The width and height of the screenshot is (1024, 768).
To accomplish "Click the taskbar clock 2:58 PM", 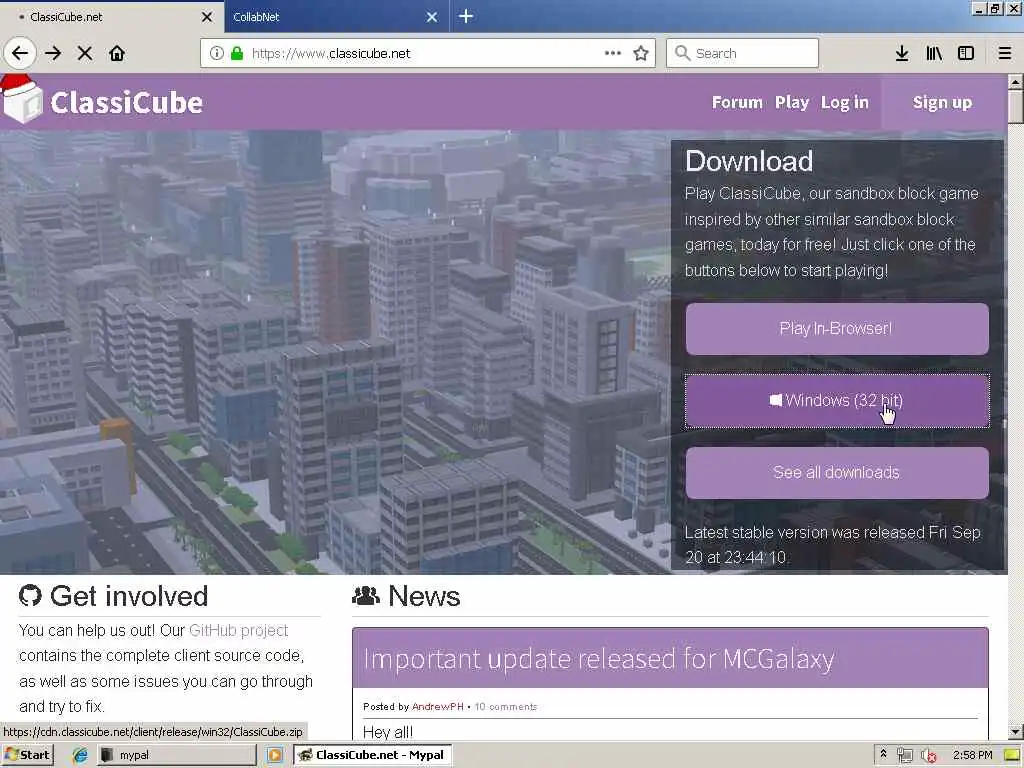I will [972, 755].
